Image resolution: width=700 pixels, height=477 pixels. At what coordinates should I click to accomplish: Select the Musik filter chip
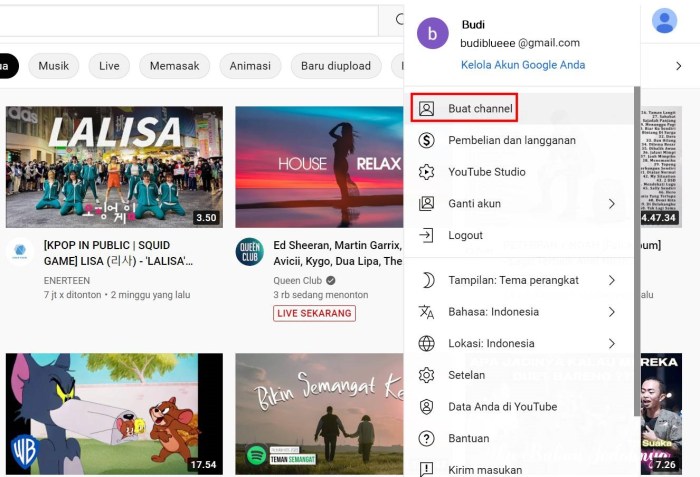[x=54, y=66]
